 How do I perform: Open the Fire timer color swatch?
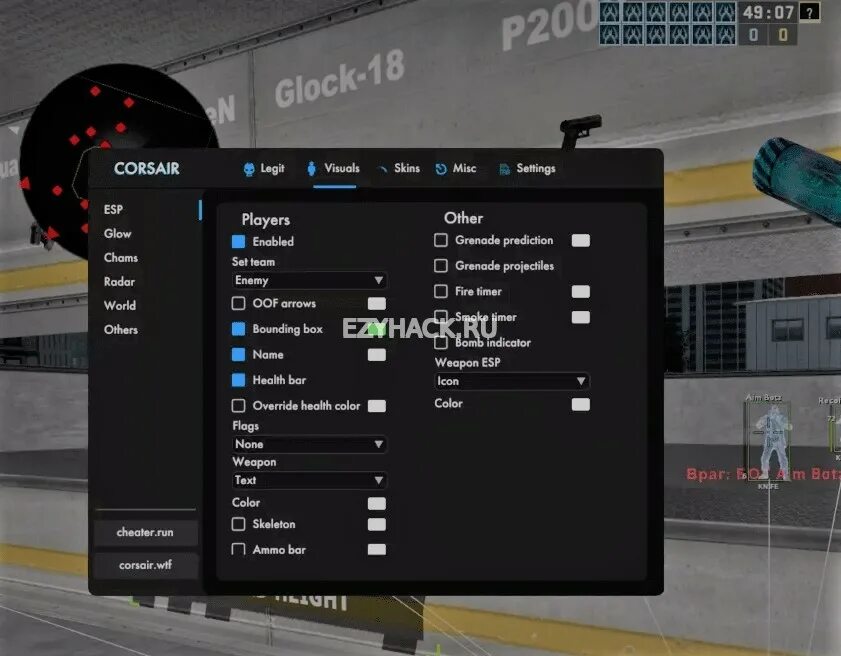(580, 291)
